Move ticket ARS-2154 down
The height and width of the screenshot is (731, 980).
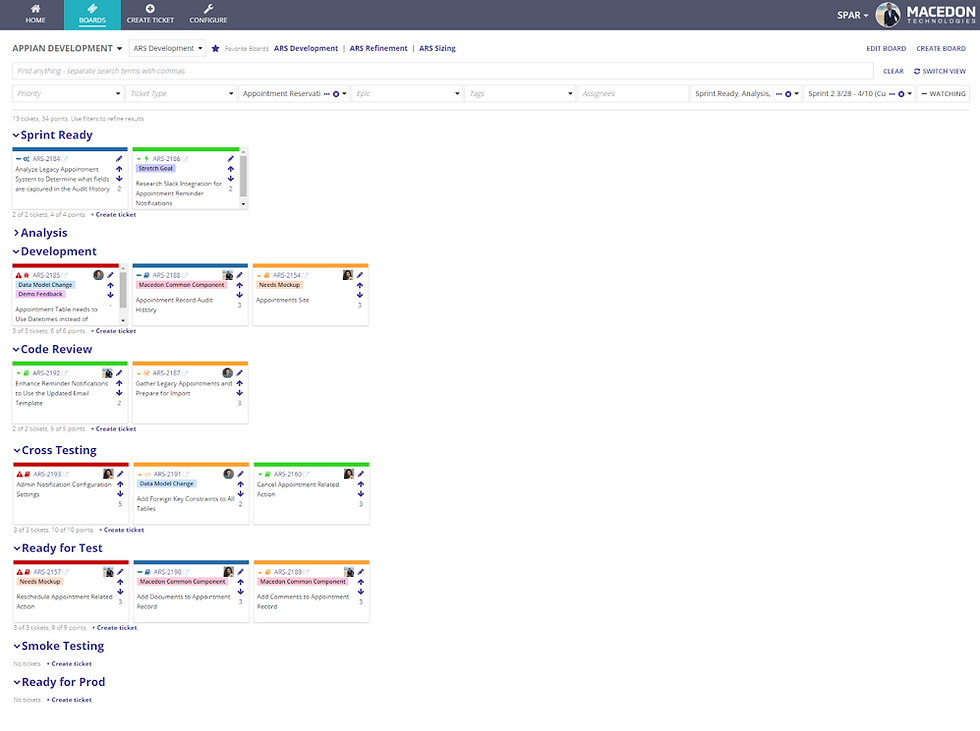[359, 295]
